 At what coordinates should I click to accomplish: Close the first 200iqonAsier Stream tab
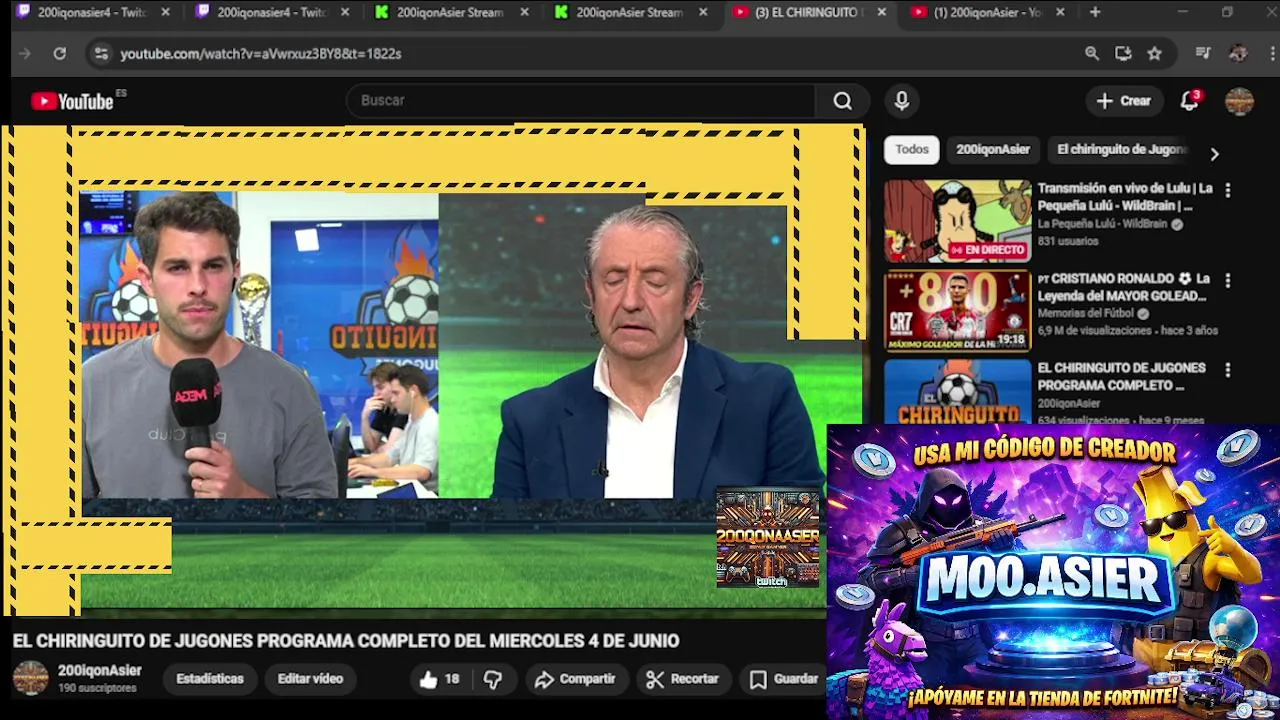(524, 13)
